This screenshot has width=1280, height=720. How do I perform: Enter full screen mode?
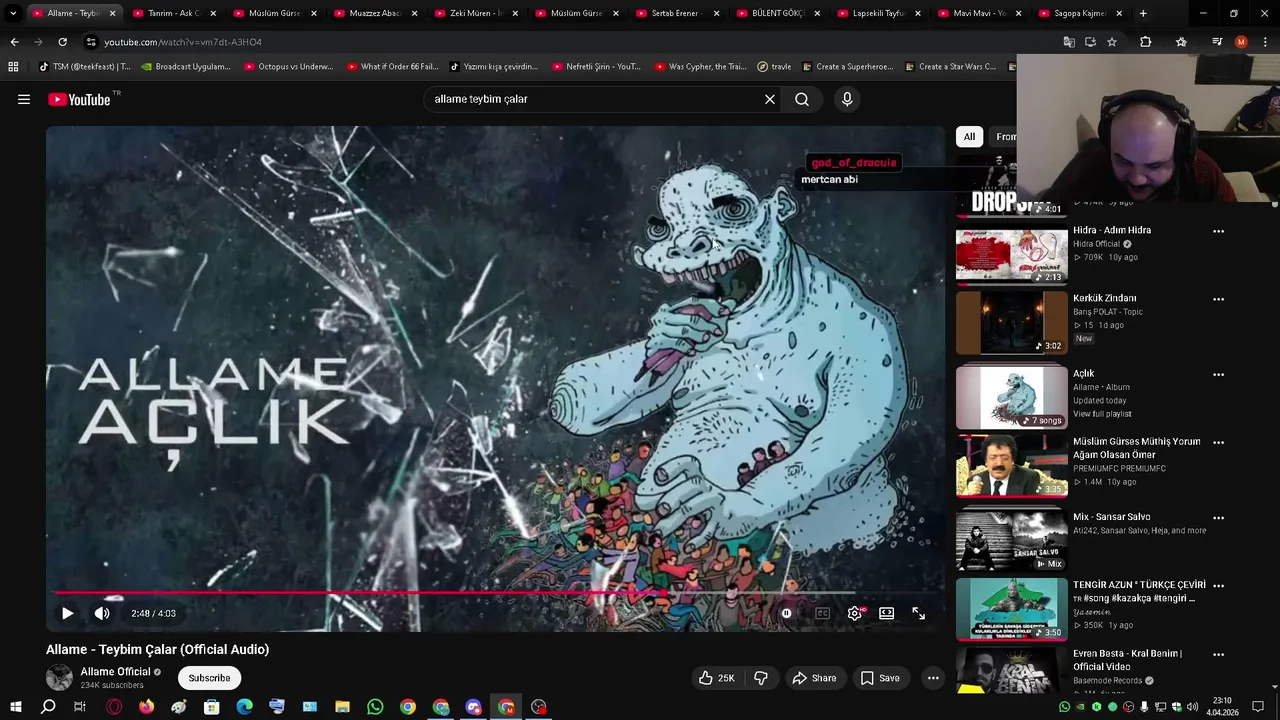[x=919, y=613]
